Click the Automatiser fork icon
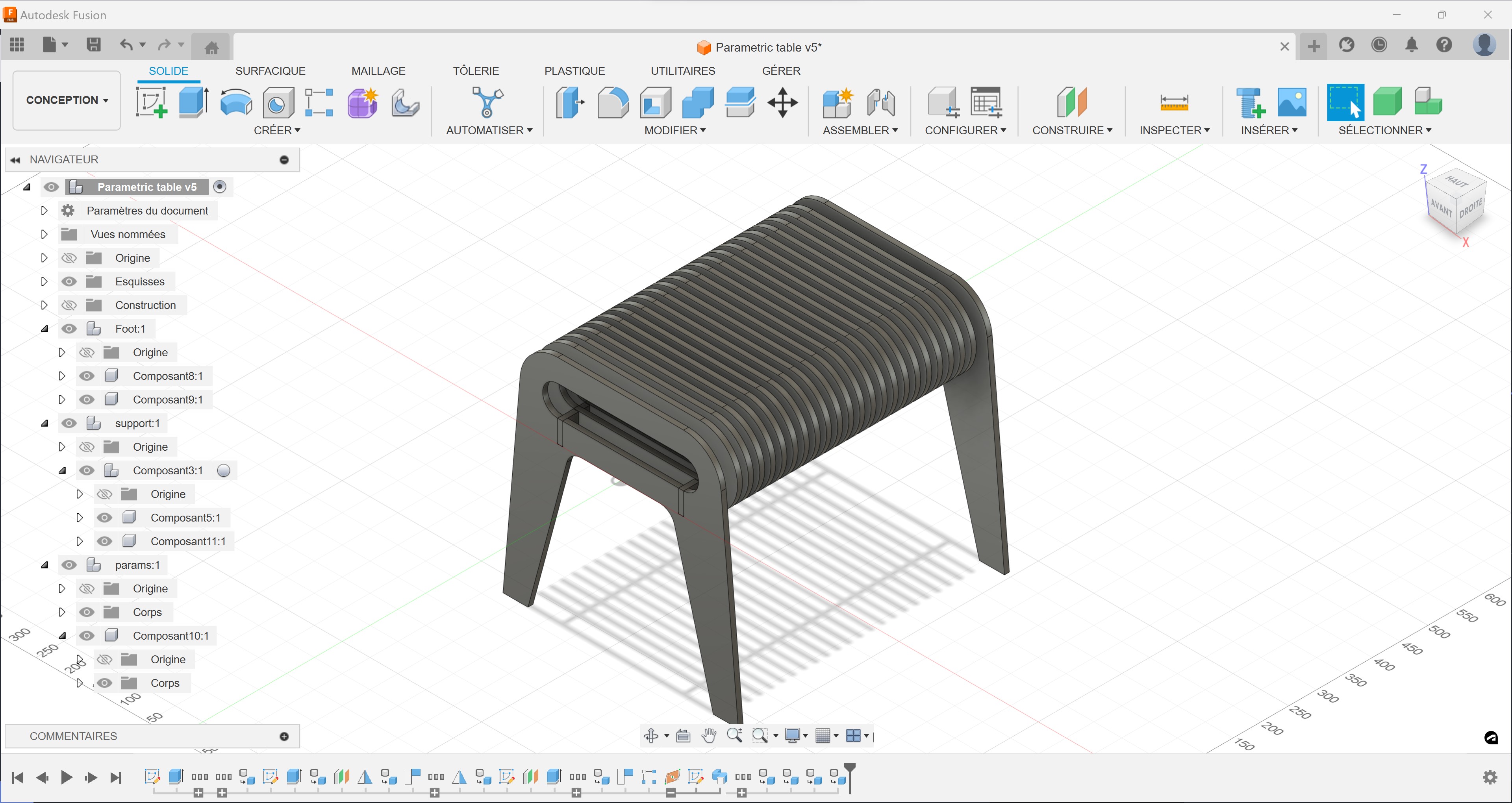 [x=488, y=102]
